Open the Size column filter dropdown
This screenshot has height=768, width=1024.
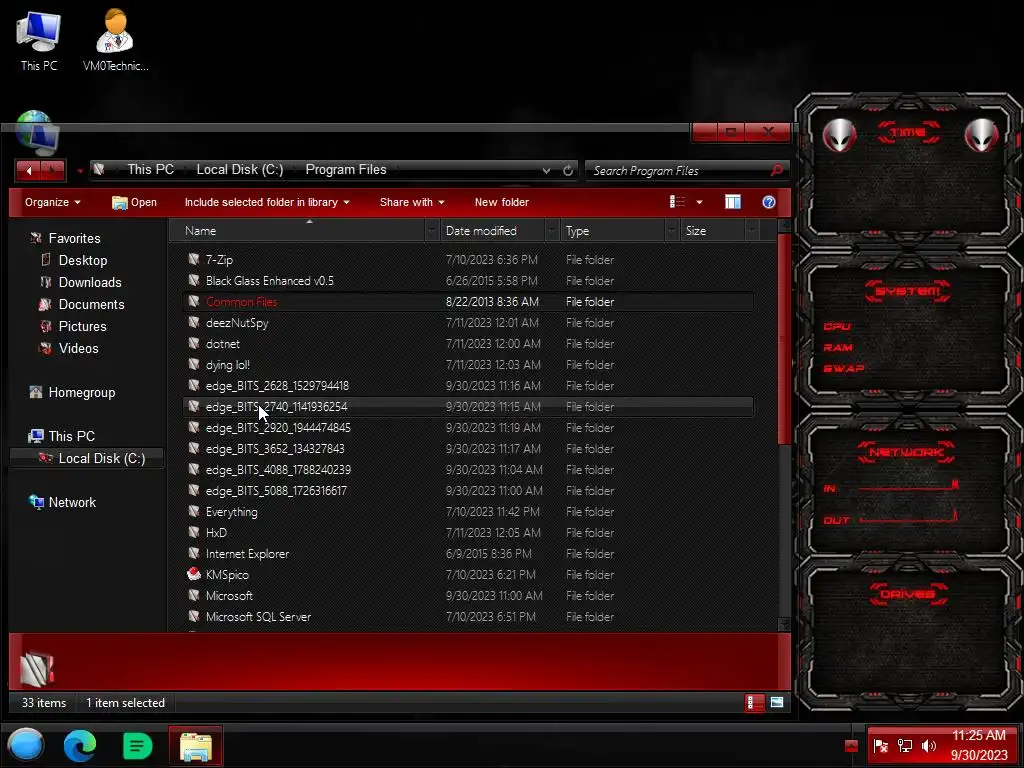[752, 231]
